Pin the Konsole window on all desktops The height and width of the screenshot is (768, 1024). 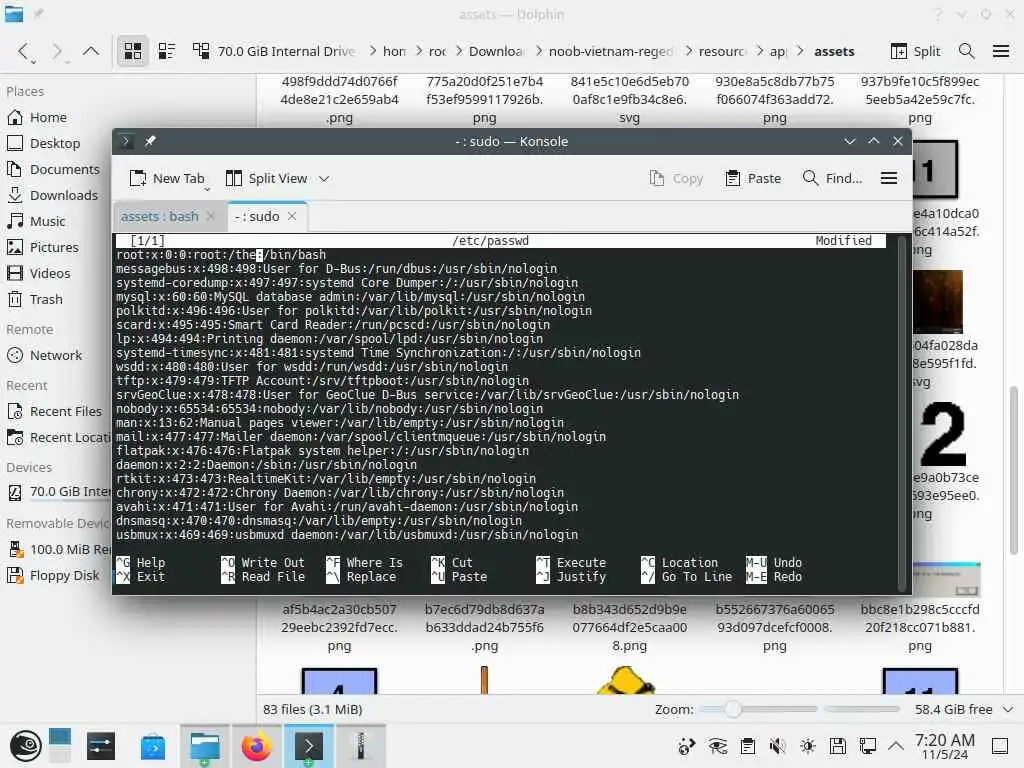click(x=150, y=141)
